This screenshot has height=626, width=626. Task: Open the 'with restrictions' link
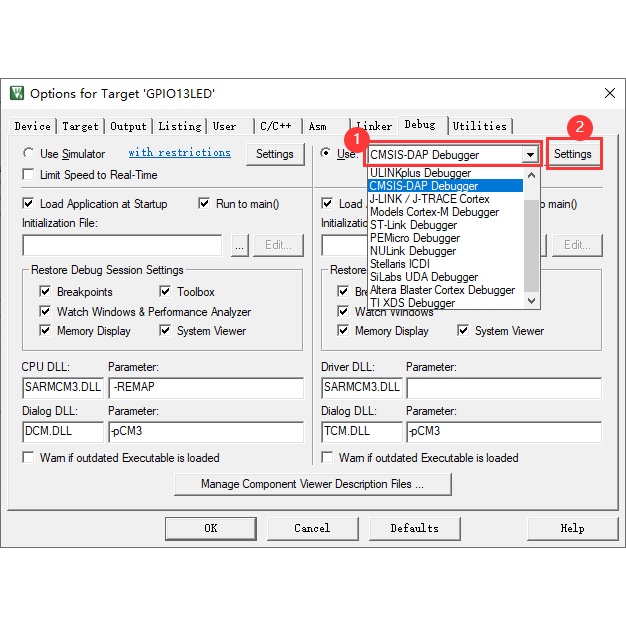pos(179,153)
